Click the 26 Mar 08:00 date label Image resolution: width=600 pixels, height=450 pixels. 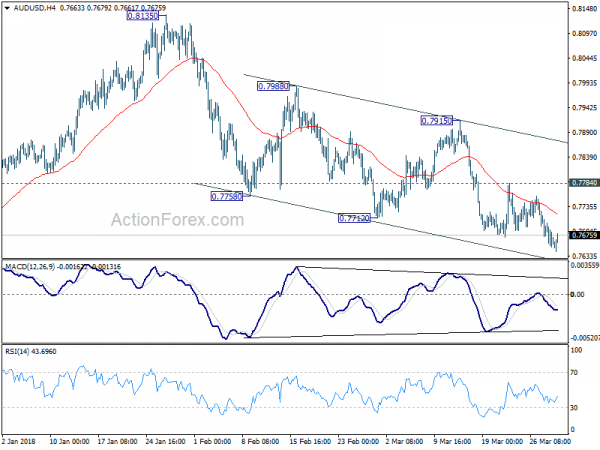point(550,441)
